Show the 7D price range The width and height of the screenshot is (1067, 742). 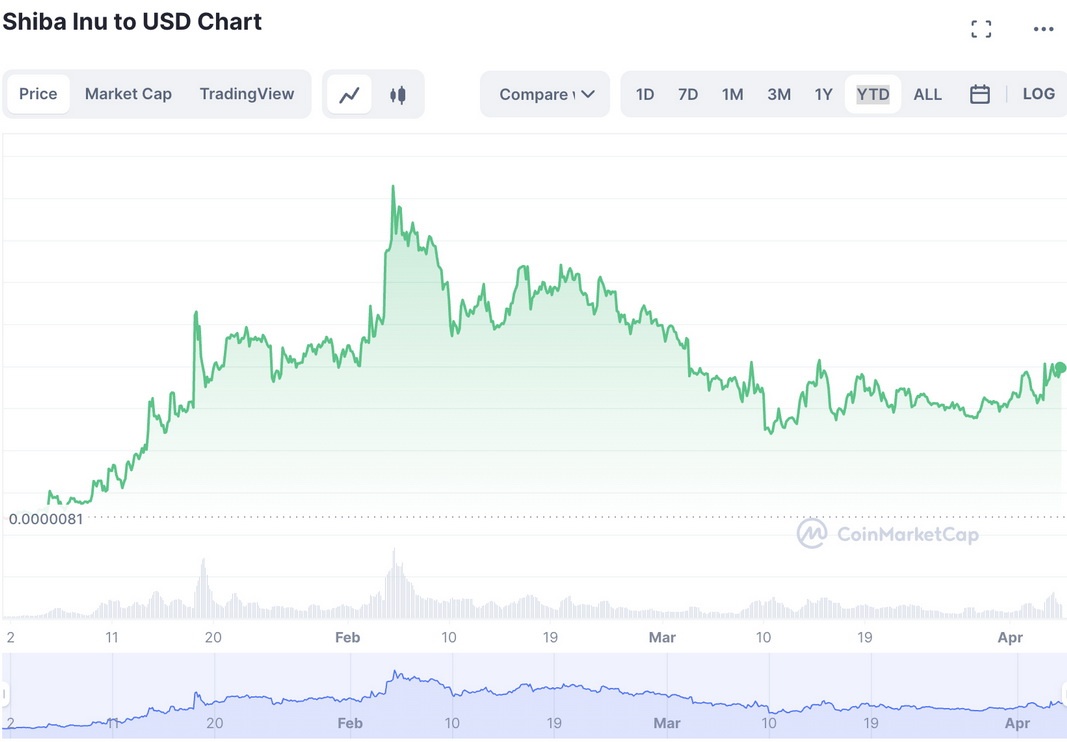click(688, 94)
